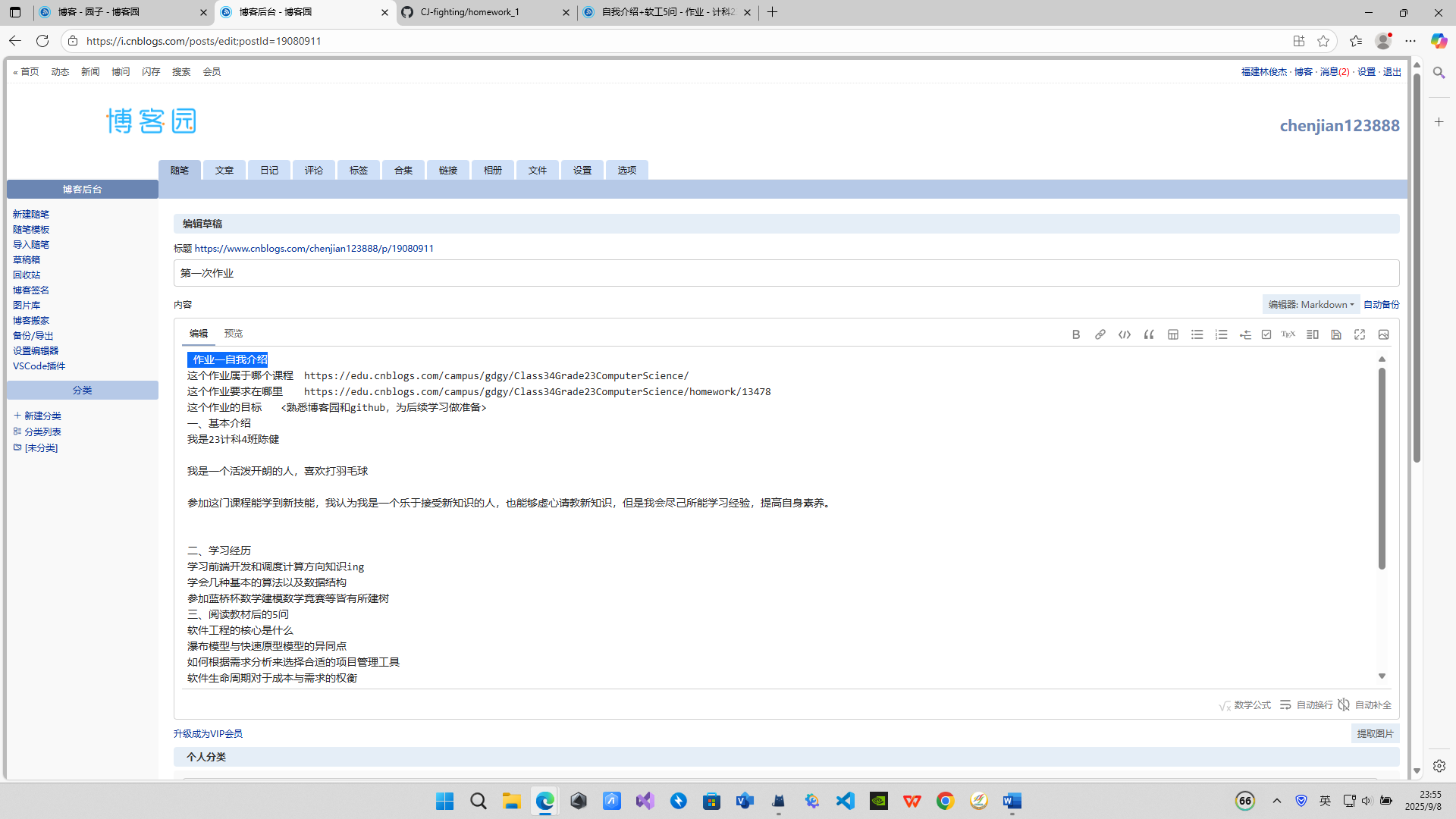Insert a table using the table icon
1456x819 pixels.
1172,334
